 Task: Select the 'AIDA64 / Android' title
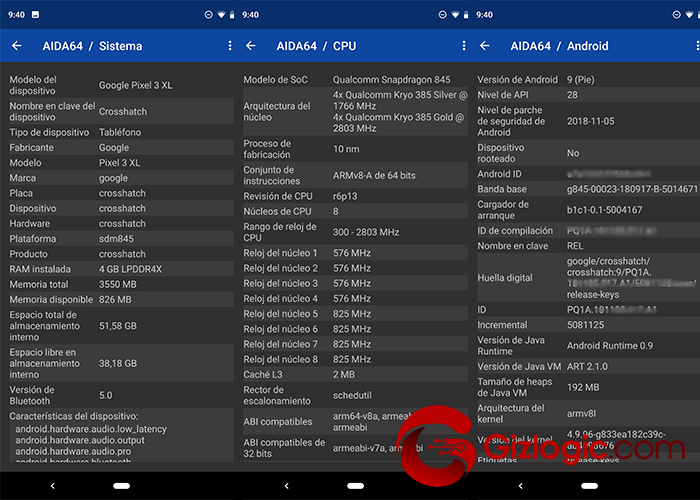pos(559,46)
